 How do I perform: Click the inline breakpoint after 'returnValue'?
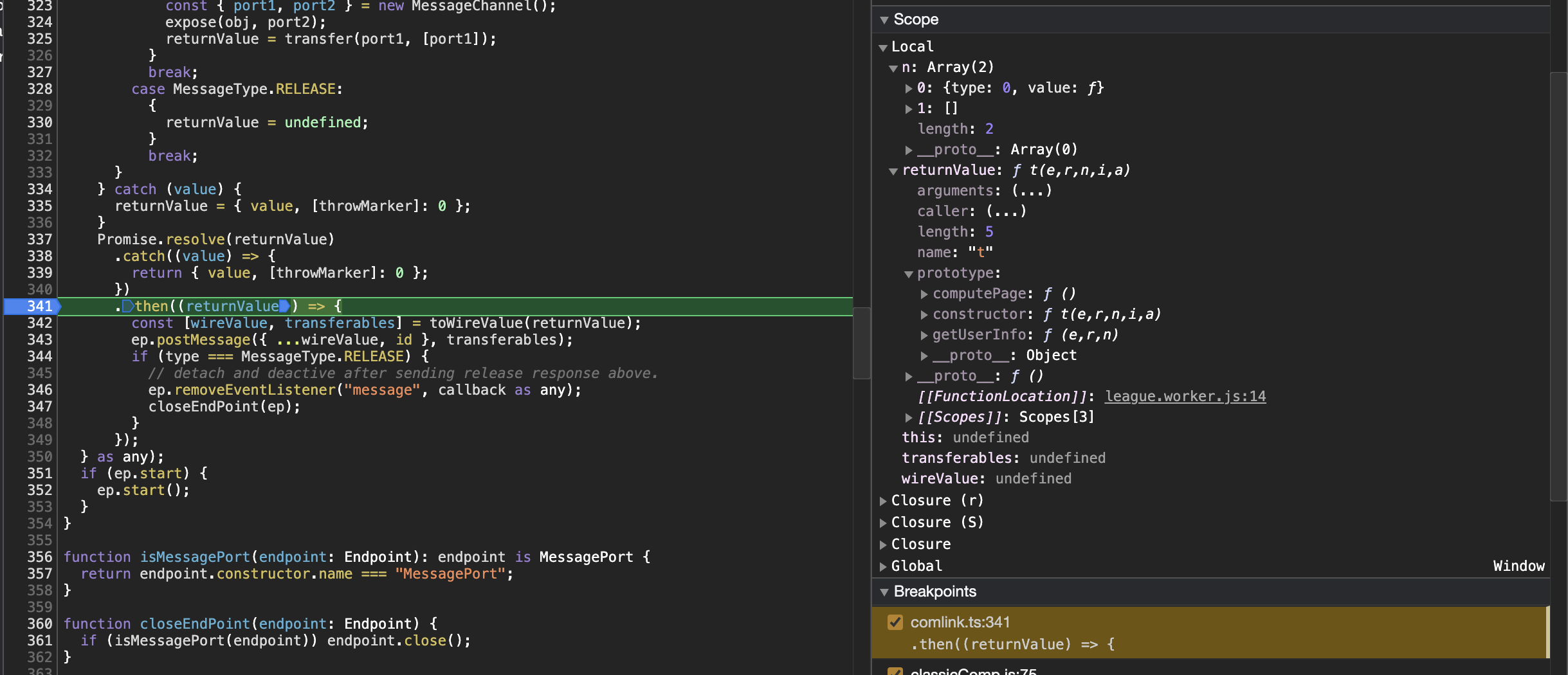pos(285,306)
